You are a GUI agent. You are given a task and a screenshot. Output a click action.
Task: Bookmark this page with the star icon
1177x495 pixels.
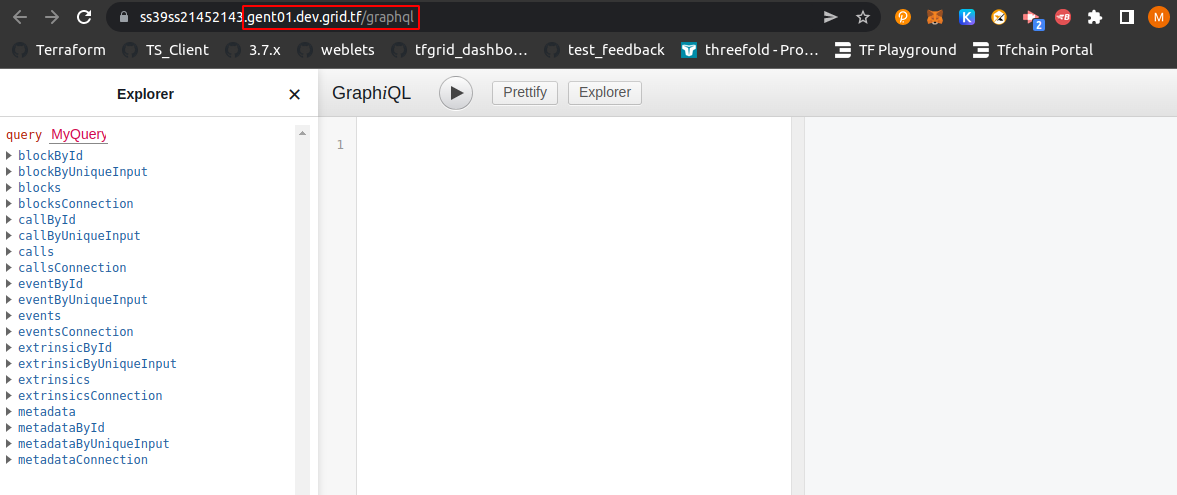[862, 17]
